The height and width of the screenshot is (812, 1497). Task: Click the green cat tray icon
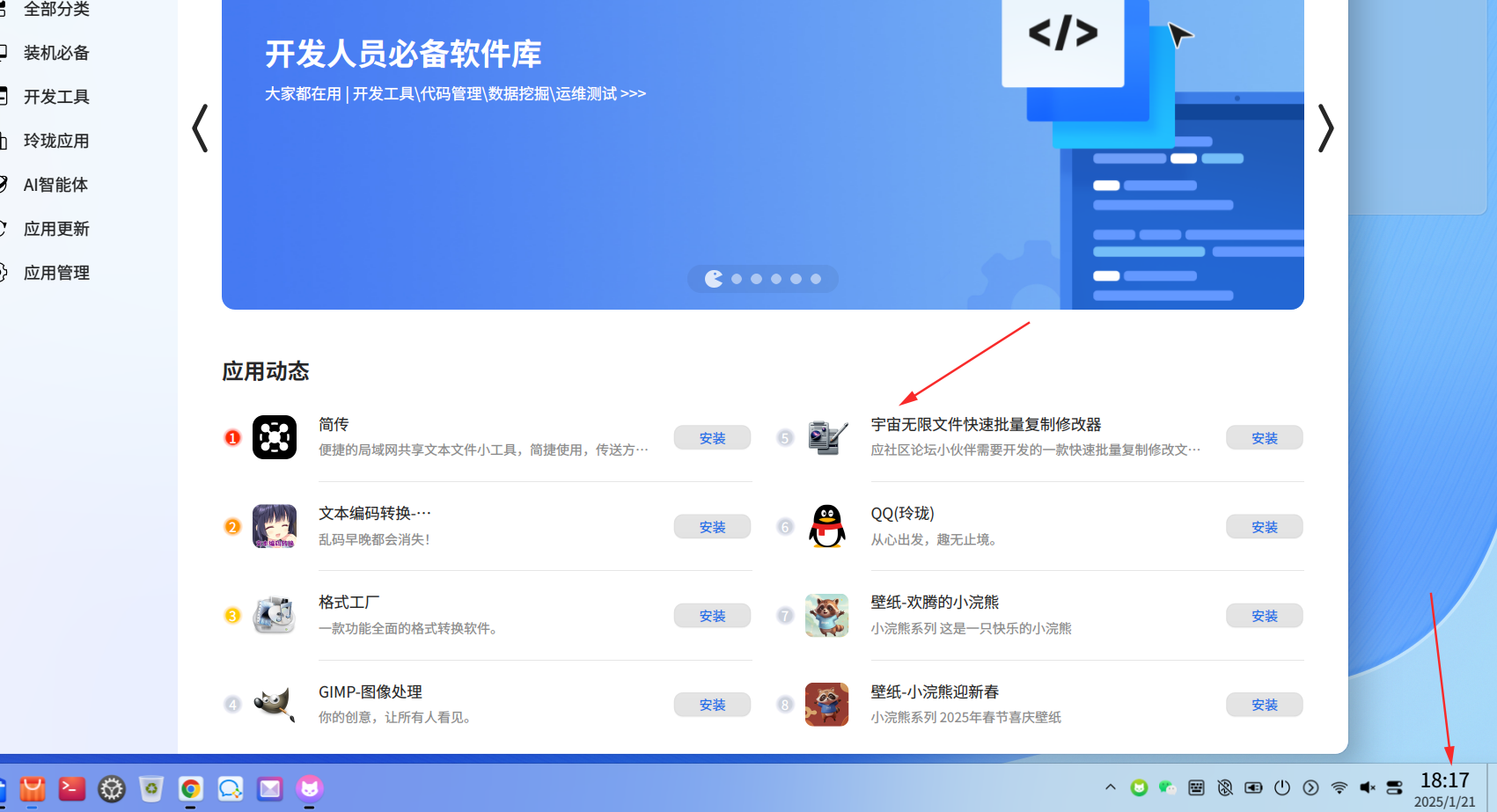coord(1139,787)
